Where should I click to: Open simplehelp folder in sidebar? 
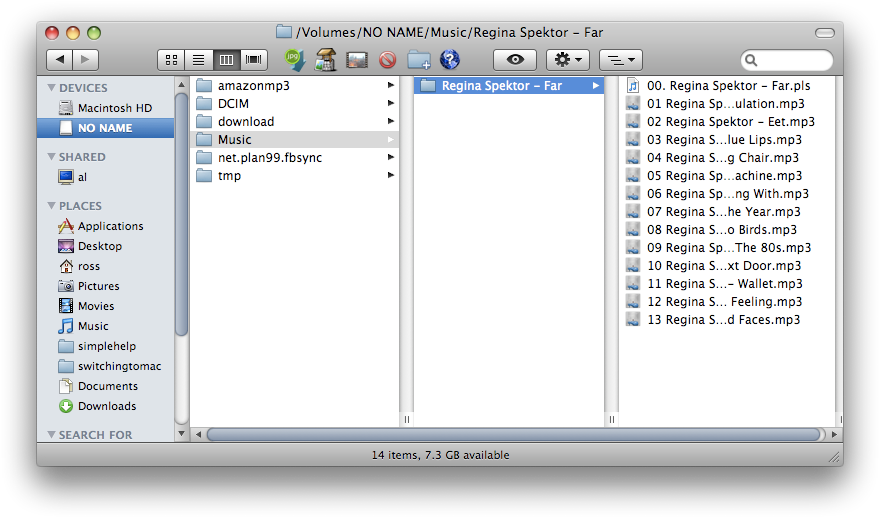coord(105,346)
